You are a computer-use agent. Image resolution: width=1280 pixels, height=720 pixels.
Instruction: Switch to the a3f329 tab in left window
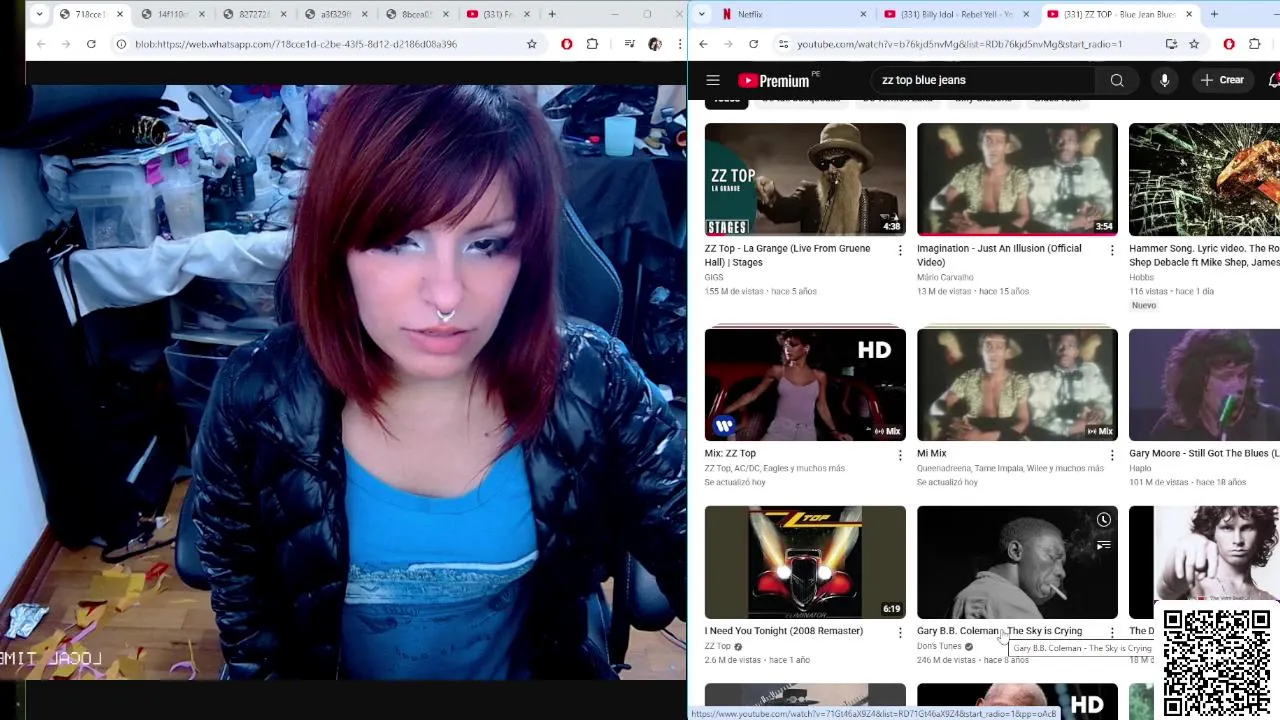pyautogui.click(x=334, y=14)
